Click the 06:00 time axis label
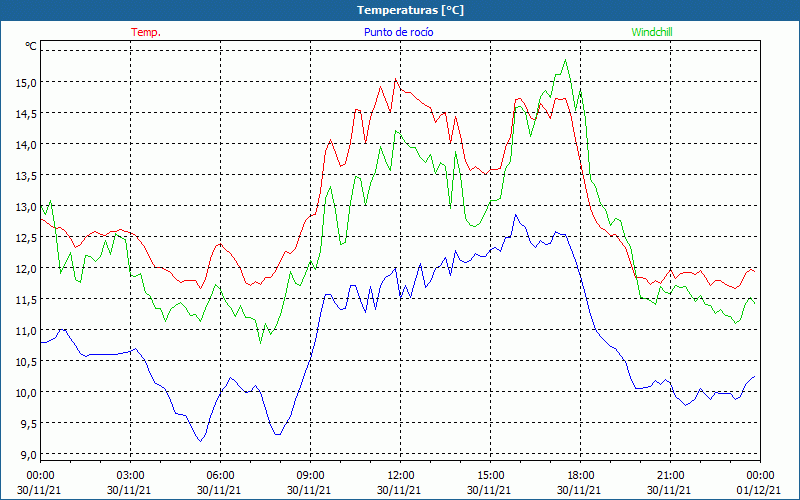 click(220, 476)
